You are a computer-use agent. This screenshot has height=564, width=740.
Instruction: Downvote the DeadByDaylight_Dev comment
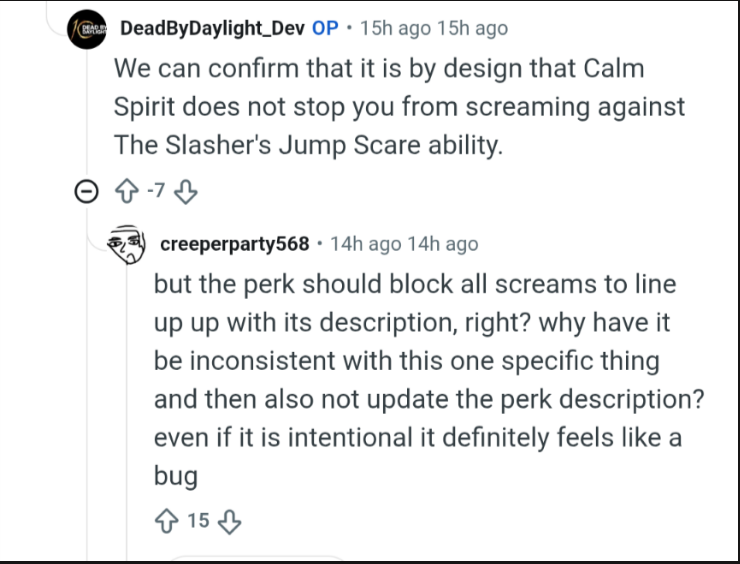tap(185, 192)
